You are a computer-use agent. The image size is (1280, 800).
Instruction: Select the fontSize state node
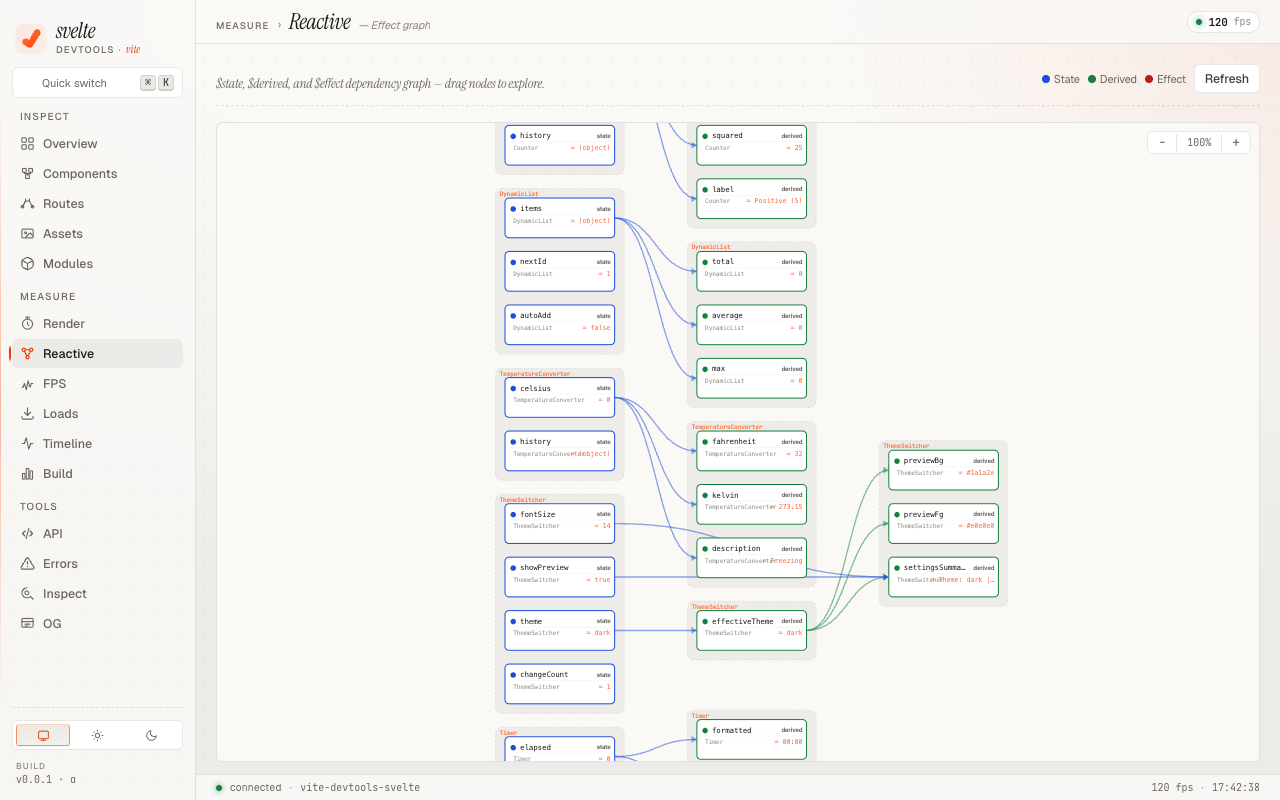pyautogui.click(x=560, y=524)
